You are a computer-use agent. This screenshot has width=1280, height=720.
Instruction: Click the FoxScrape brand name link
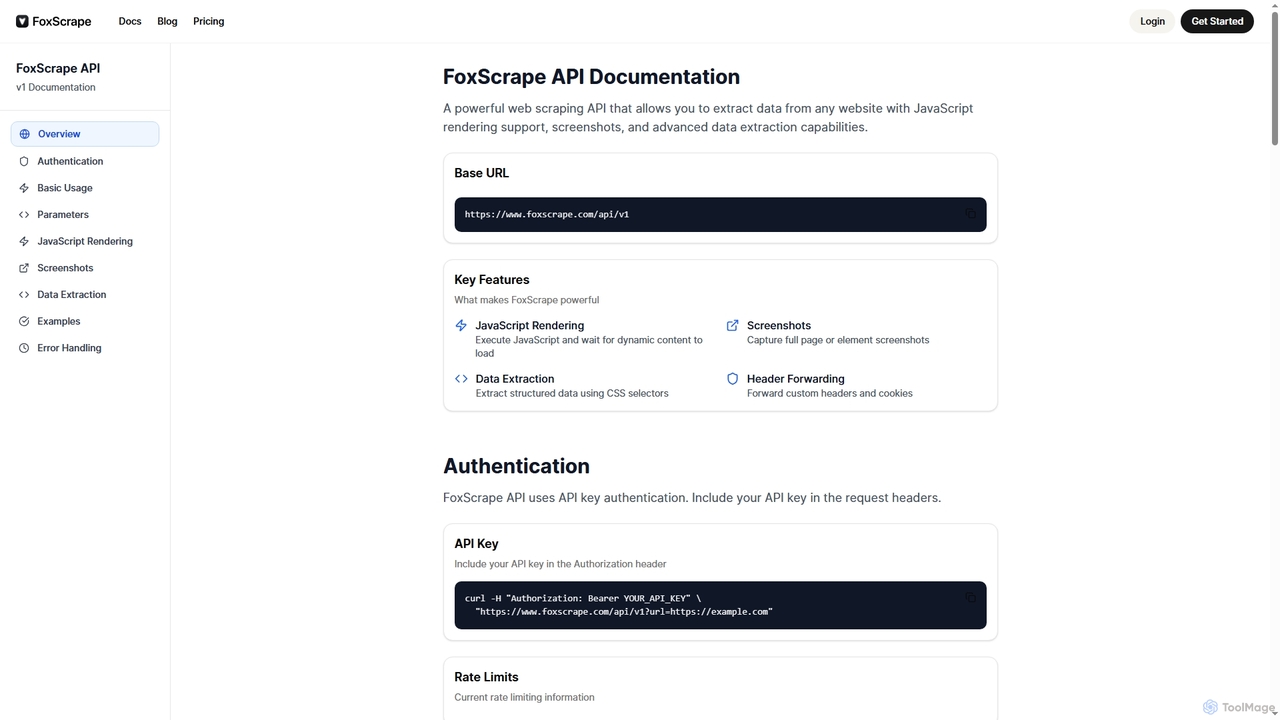(x=61, y=21)
